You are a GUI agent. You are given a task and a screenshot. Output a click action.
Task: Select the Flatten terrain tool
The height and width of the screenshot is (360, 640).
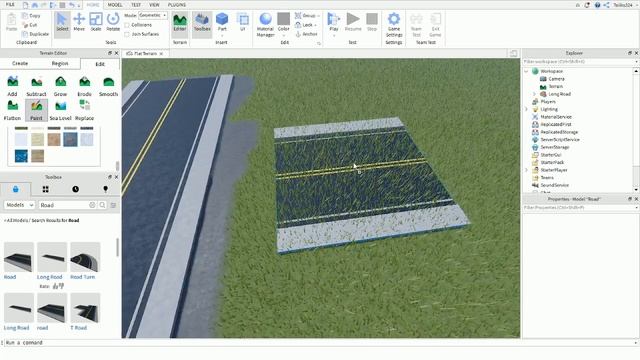coord(12,110)
